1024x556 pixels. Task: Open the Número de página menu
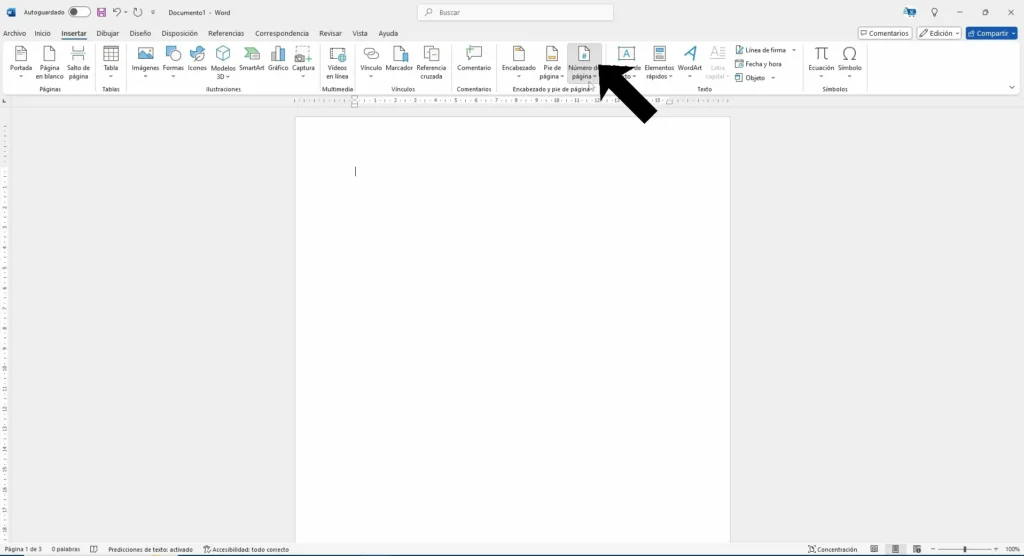click(x=584, y=63)
